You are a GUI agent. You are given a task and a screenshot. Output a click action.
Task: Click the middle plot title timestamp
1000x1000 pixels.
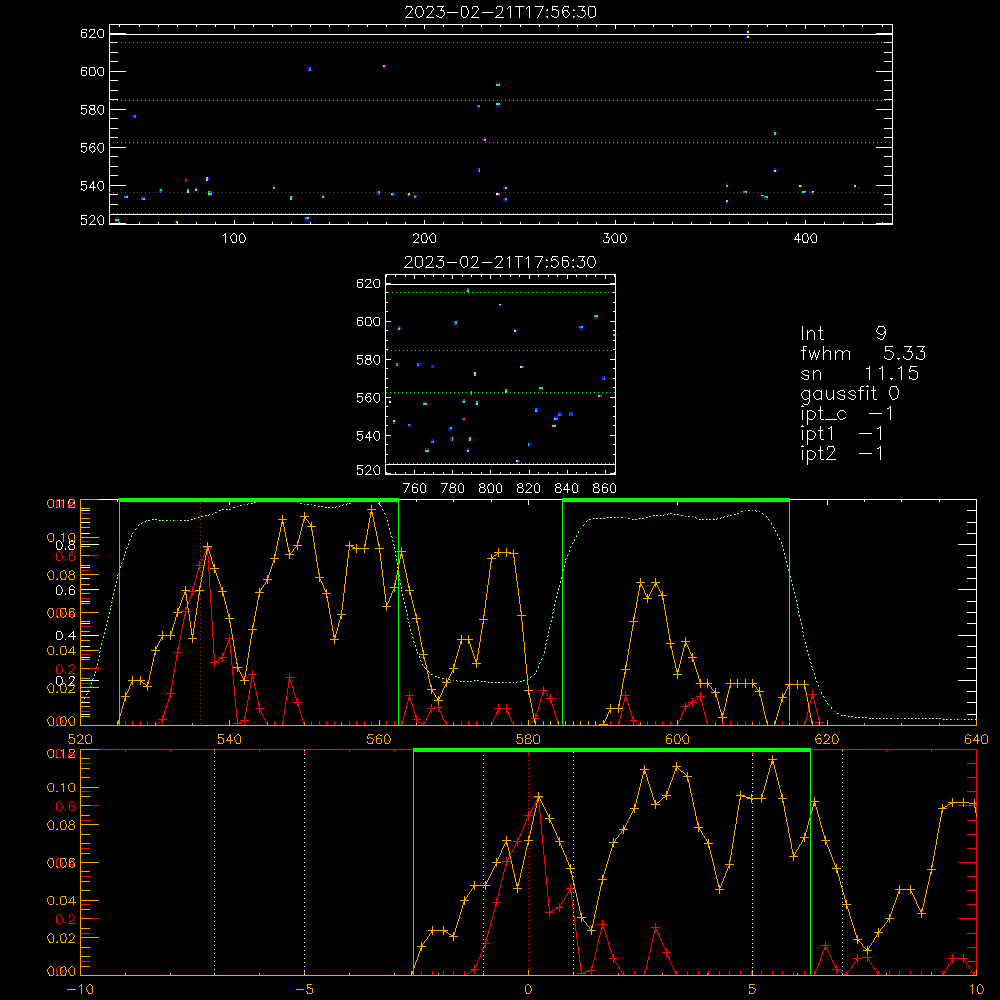coord(501,262)
